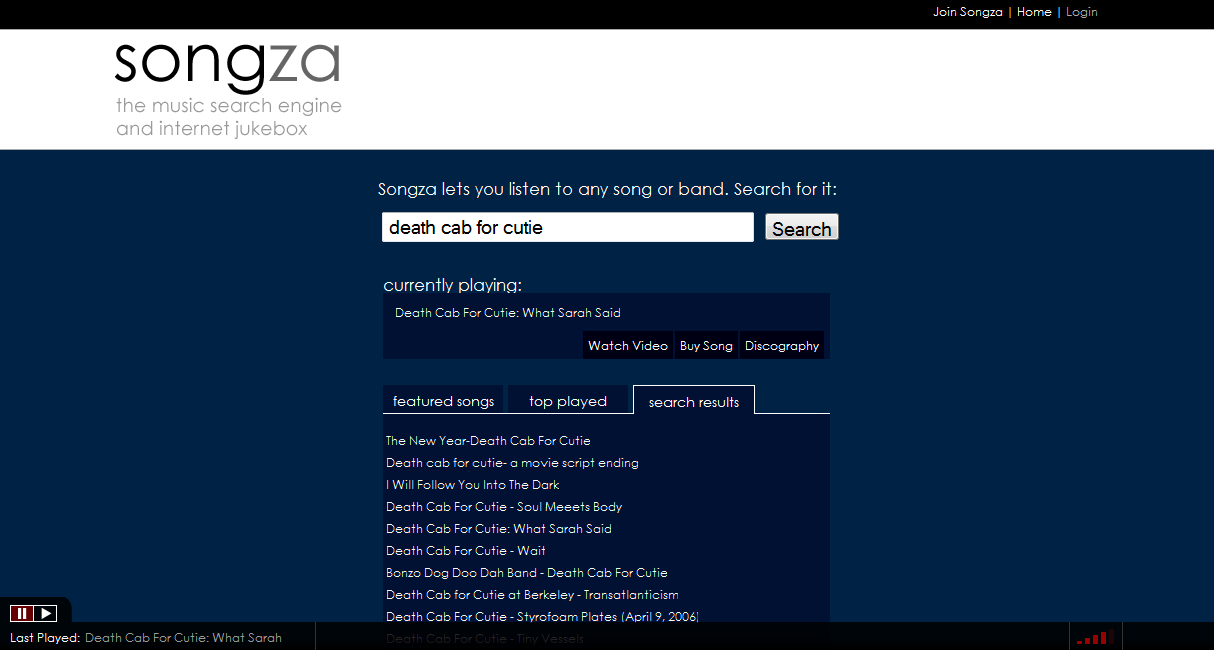Open the Discography button
This screenshot has width=1214, height=650.
[782, 345]
